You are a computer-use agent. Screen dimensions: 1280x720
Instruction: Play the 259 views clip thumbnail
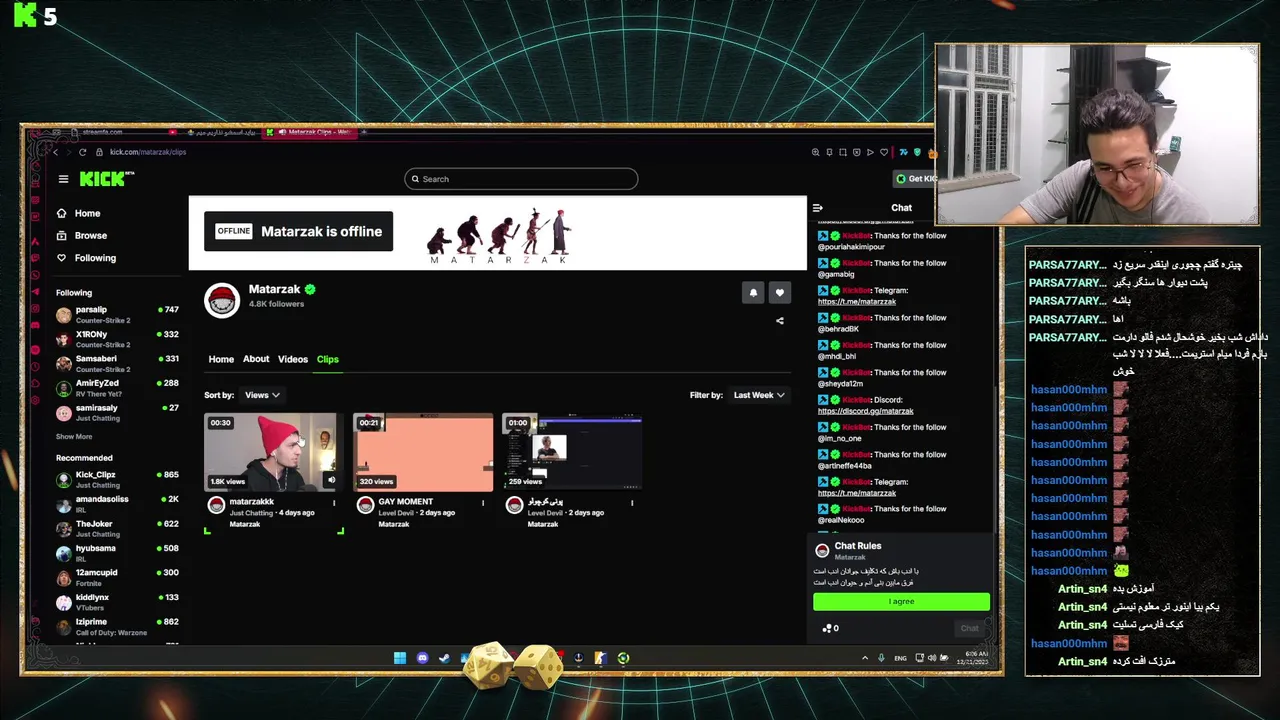tap(572, 452)
